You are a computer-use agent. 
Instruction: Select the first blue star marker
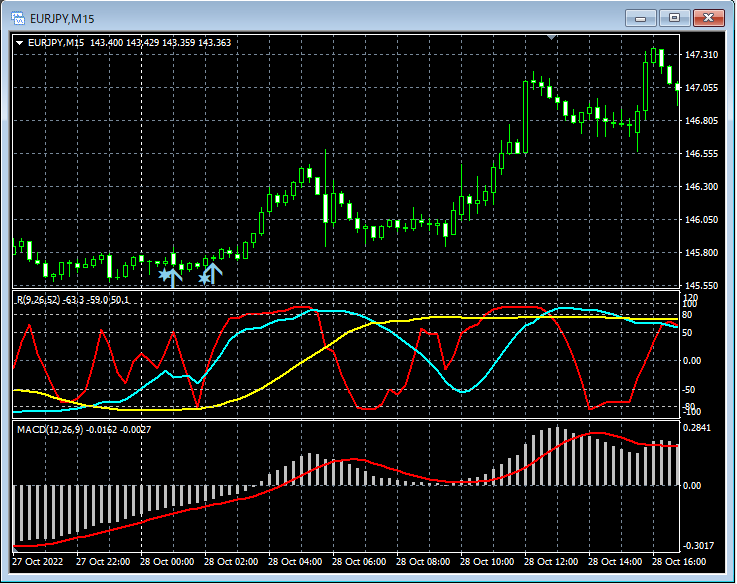164,273
